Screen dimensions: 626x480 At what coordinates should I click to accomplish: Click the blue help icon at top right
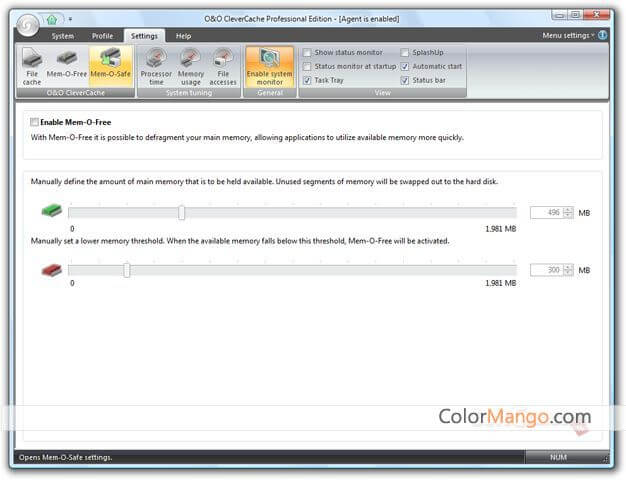(x=603, y=35)
